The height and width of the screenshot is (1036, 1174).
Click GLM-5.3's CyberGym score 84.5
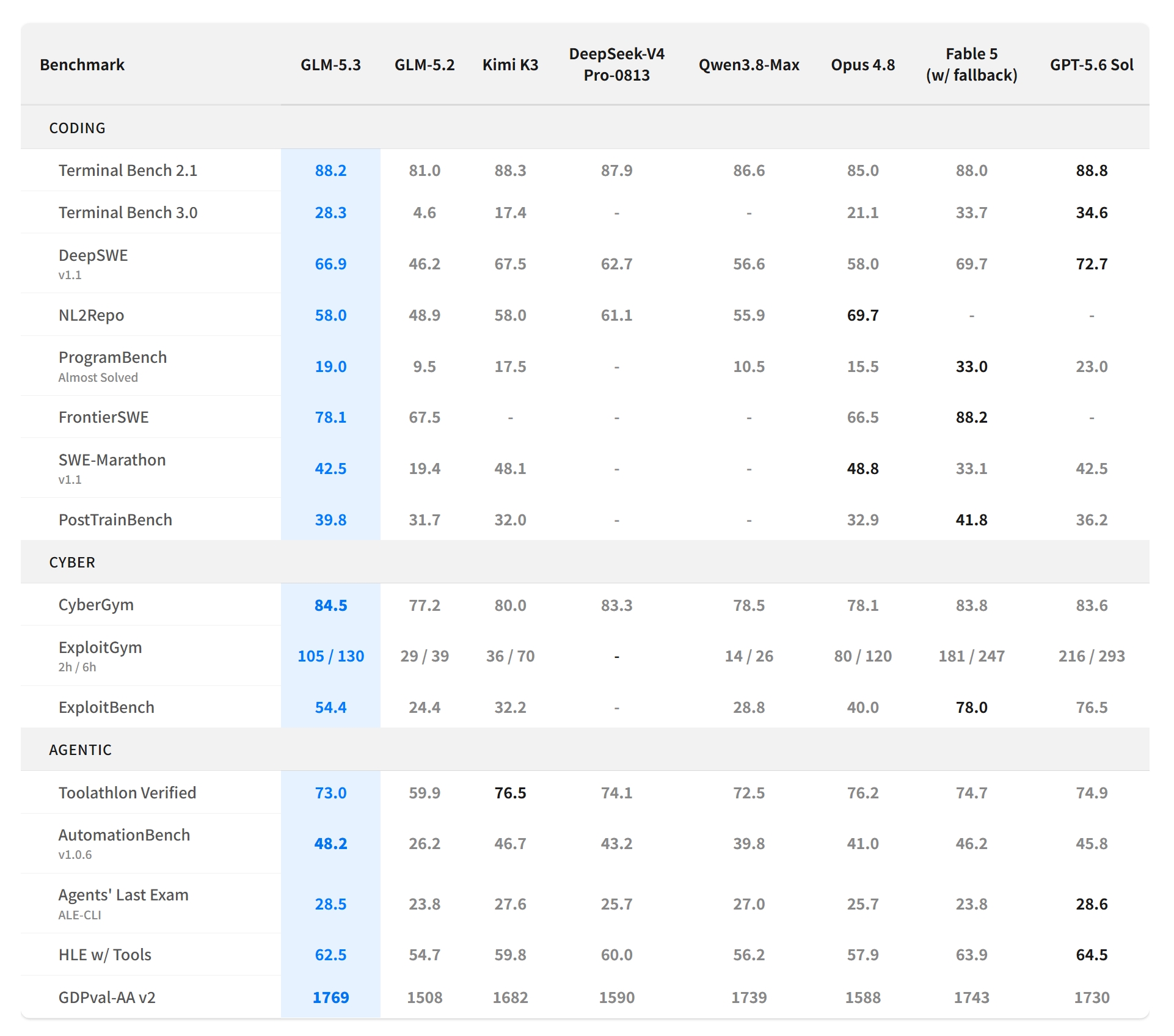coord(330,605)
